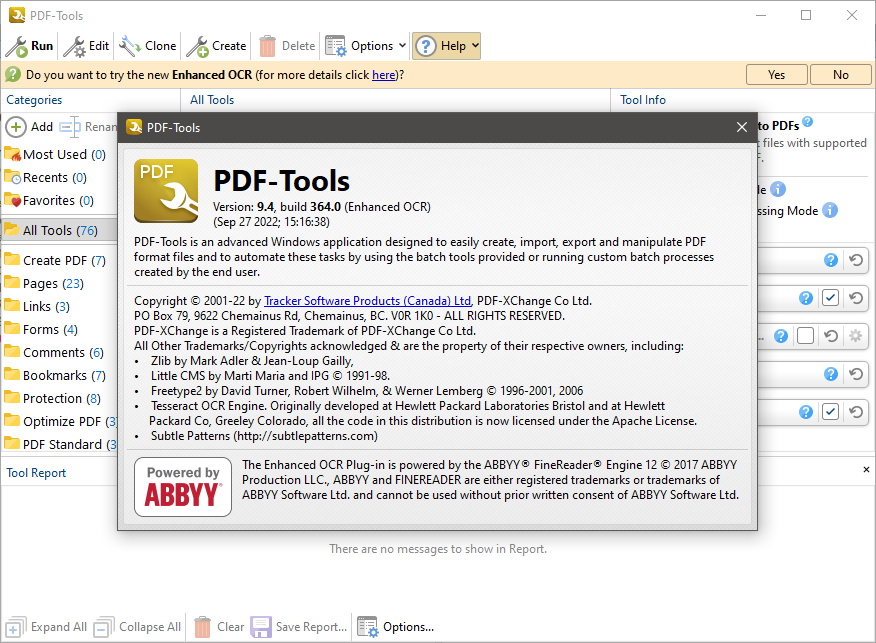This screenshot has width=876, height=643.
Task: Open the PDF Standard category
Action: point(60,444)
